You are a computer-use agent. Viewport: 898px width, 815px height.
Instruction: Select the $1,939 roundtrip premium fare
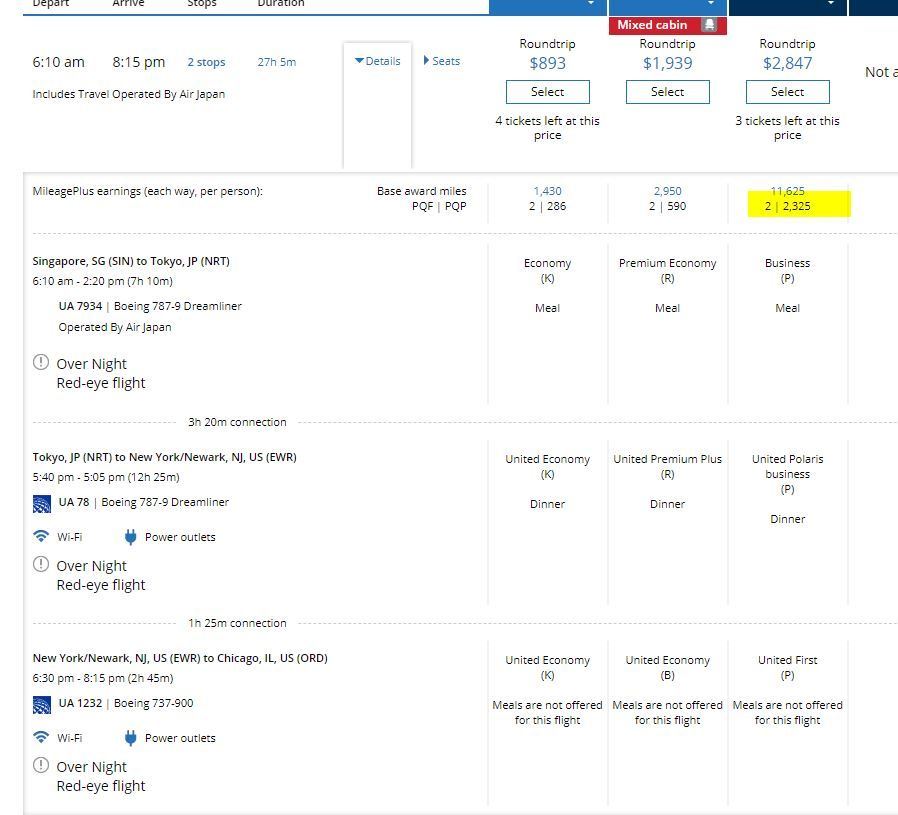668,92
